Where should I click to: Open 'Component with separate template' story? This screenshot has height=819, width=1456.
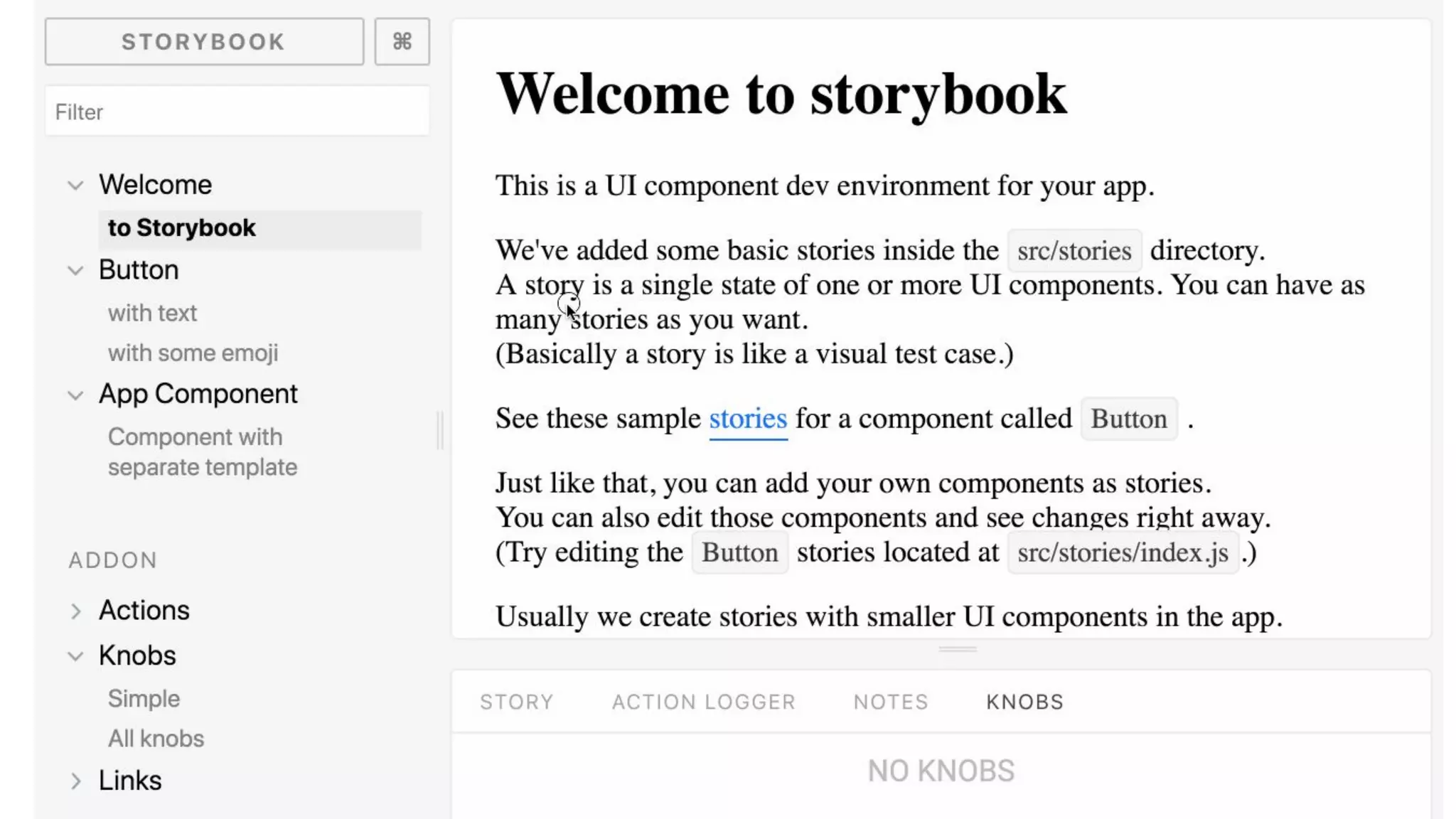pos(203,451)
